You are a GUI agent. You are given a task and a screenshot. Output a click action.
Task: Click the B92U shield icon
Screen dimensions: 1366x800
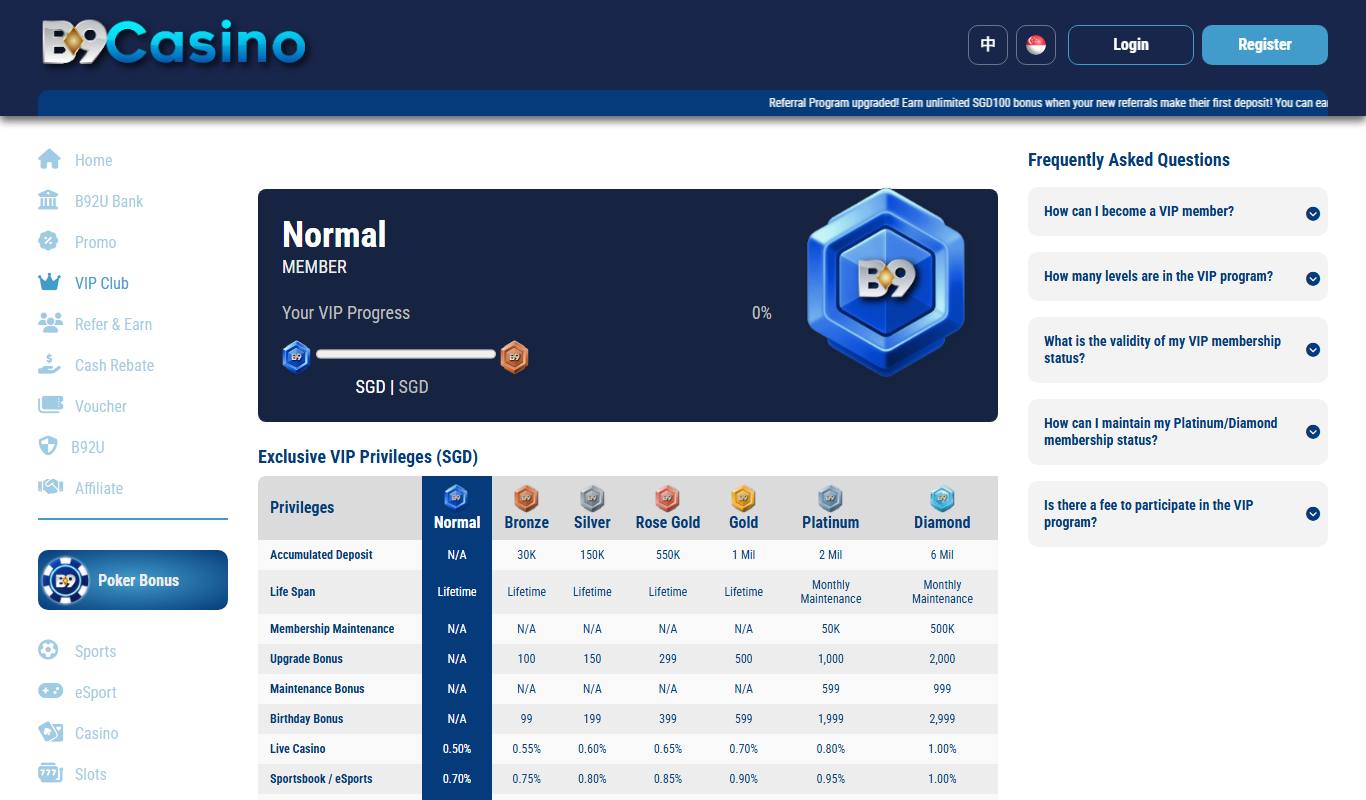[x=48, y=446]
